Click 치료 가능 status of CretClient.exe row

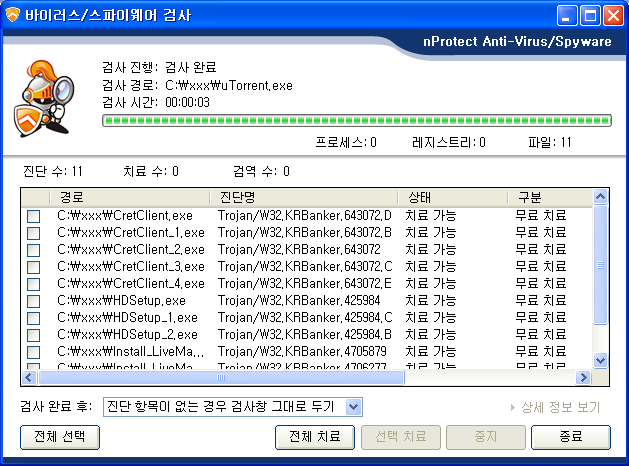[430, 216]
